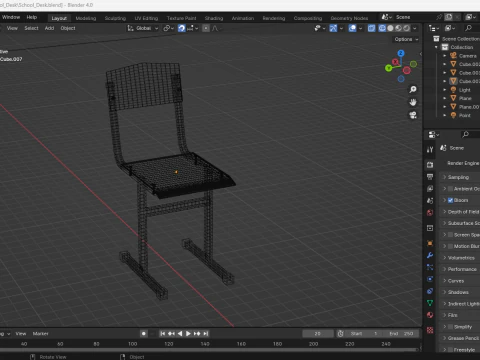The image size is (480, 360).
Task: Collapse the Collection in outliner
Action: 436,47
